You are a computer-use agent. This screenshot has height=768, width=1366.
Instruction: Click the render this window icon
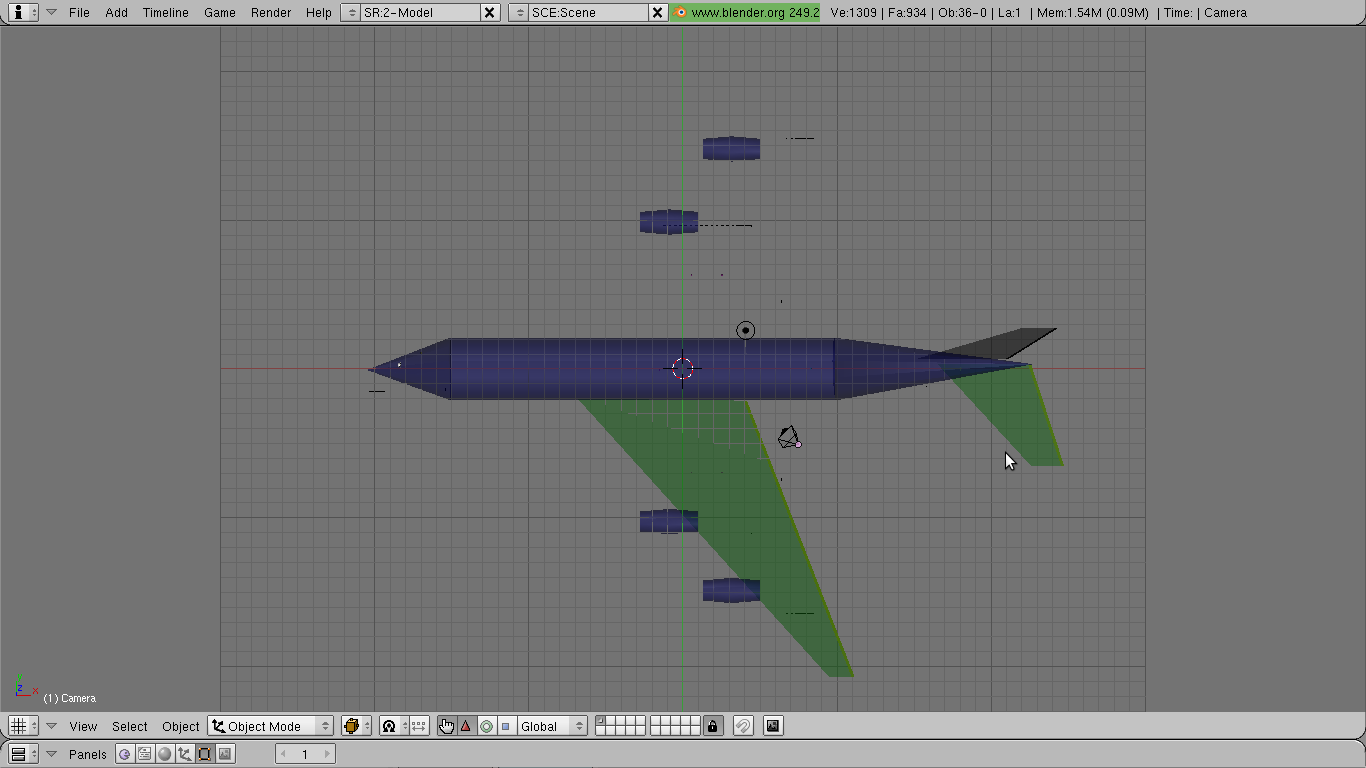tap(773, 726)
